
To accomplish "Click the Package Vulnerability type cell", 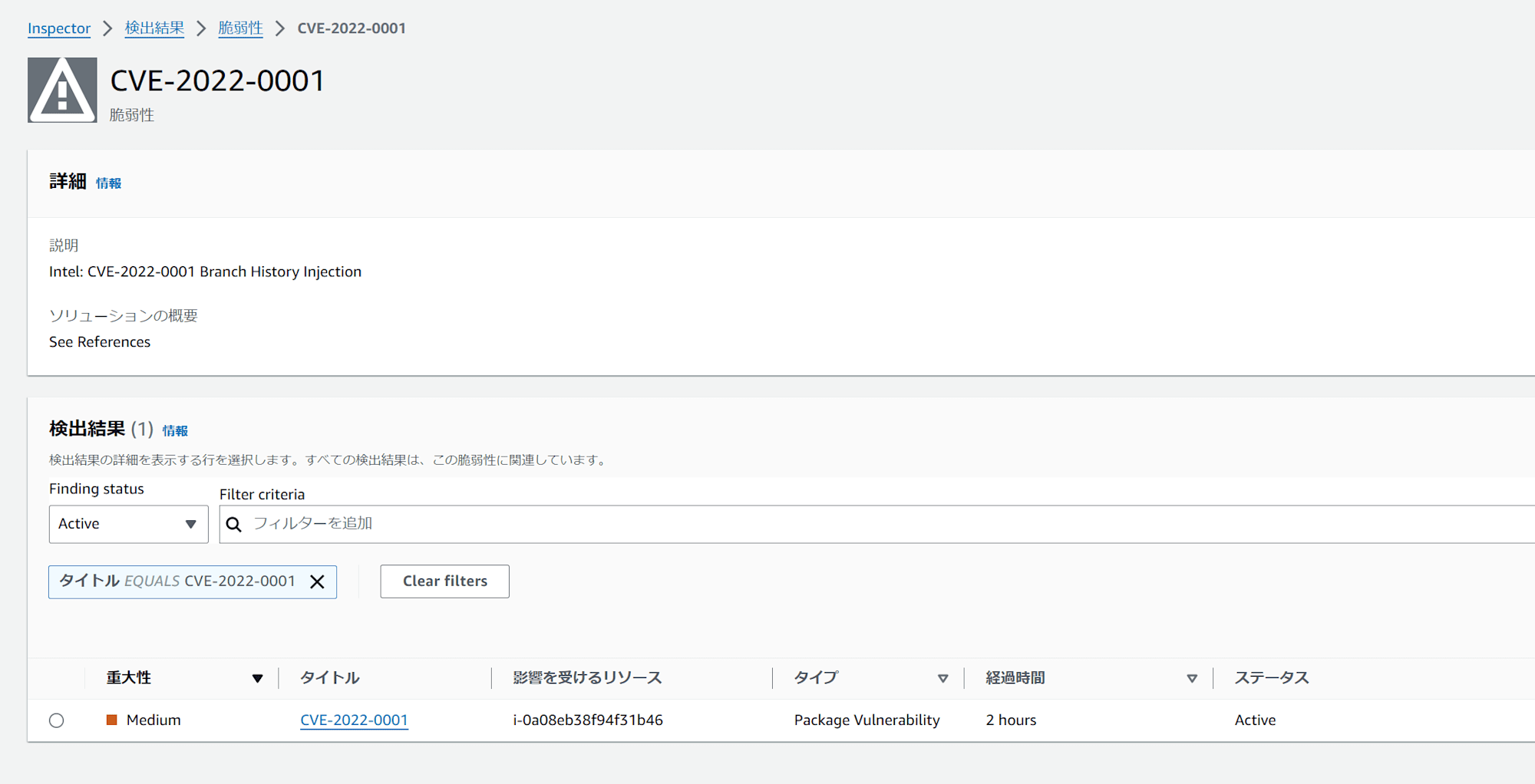I will 867,720.
